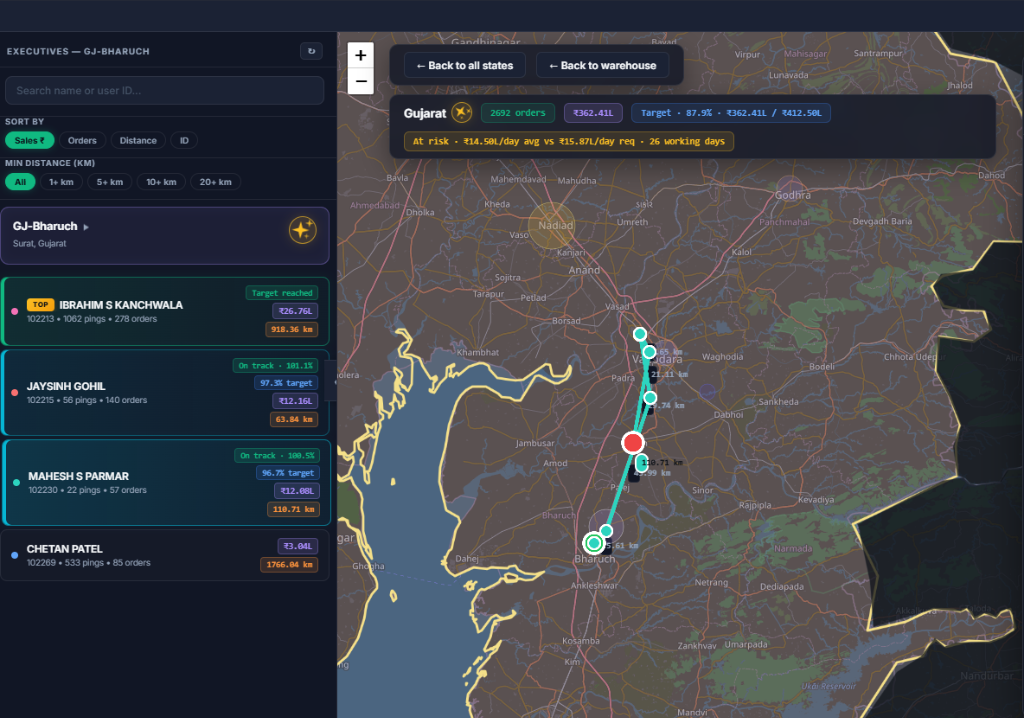Viewport: 1024px width, 718px height.
Task: Click the 110.71 km badge on MAHESH card
Action: click(x=293, y=509)
